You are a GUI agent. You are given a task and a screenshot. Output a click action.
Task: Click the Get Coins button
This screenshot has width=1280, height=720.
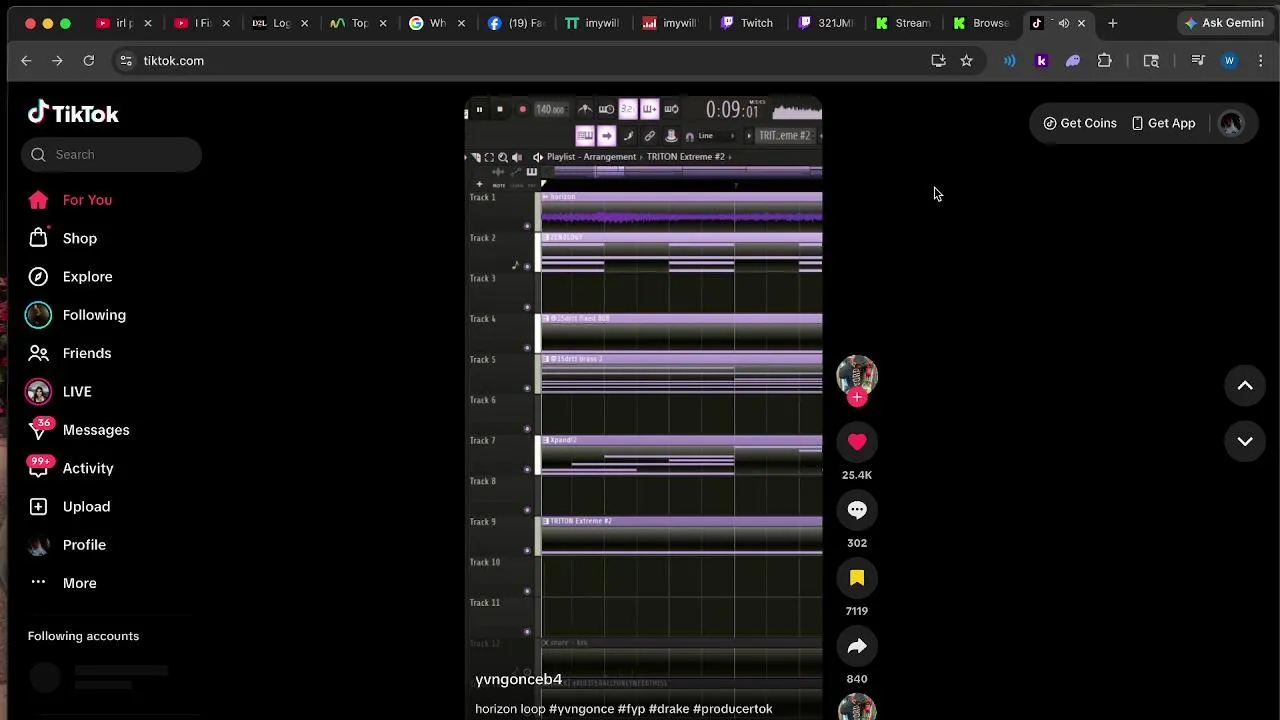[x=1080, y=123]
